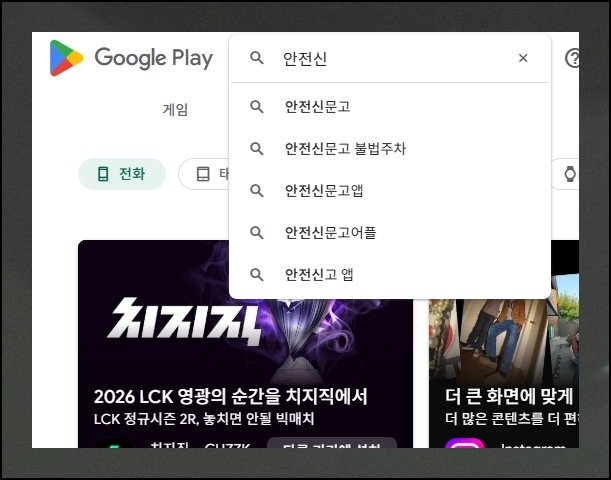
Task: Click the magnifier icon beside 안전신문고 불법주차
Action: [256, 148]
